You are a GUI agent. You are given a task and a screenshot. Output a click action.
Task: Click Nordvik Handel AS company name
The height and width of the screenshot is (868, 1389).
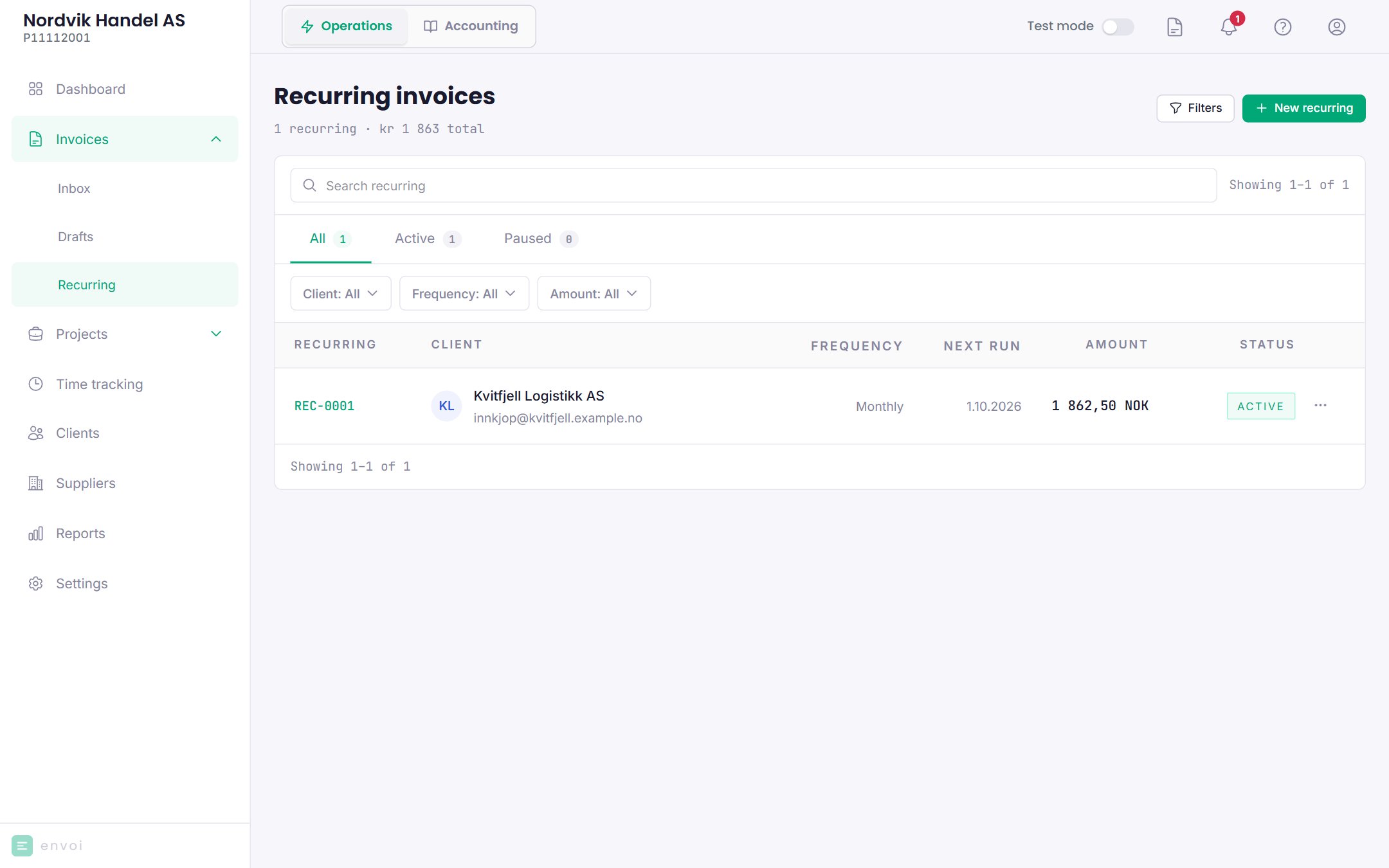click(x=104, y=20)
